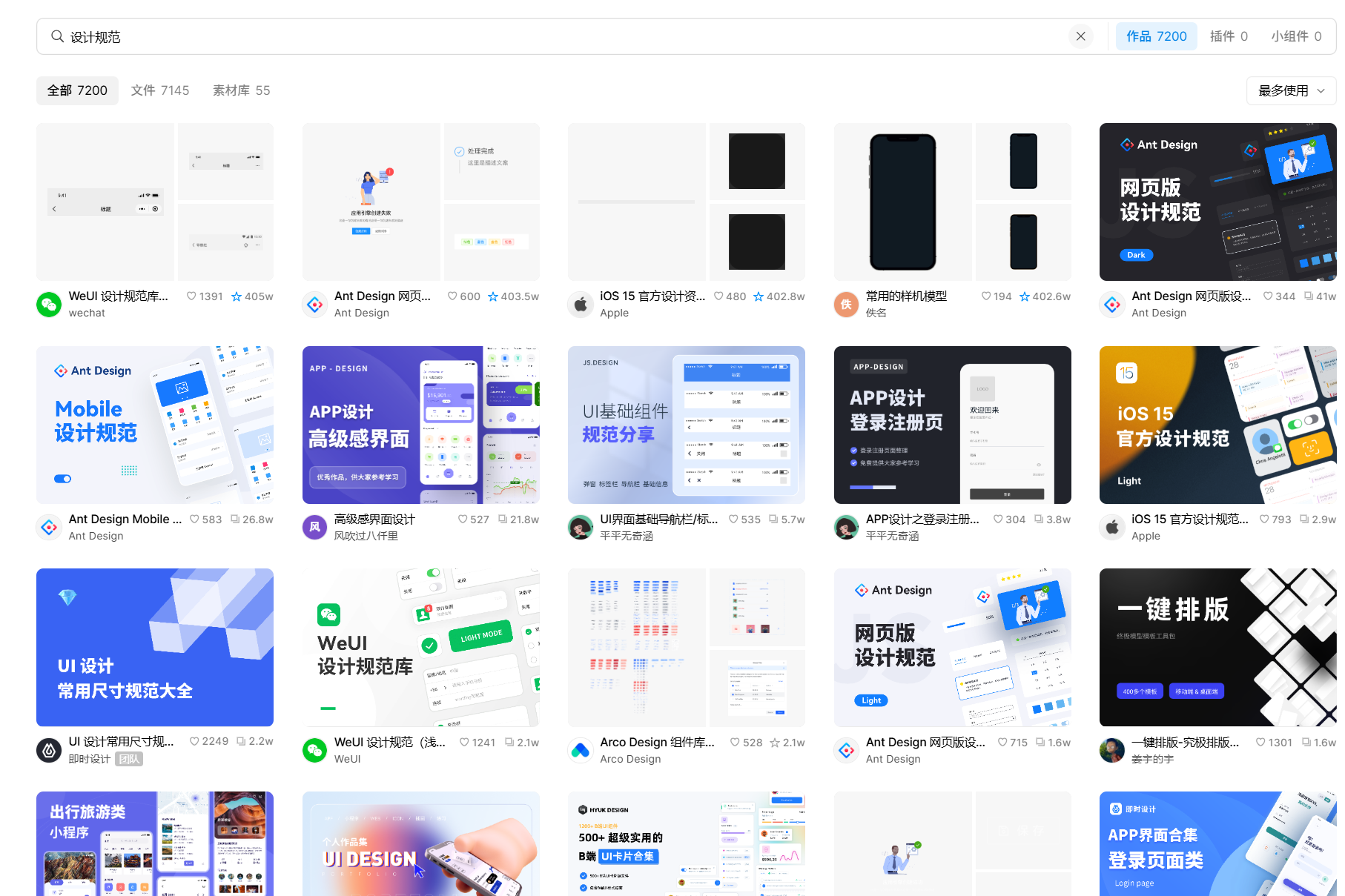Click the heart icon beside 600

(452, 296)
